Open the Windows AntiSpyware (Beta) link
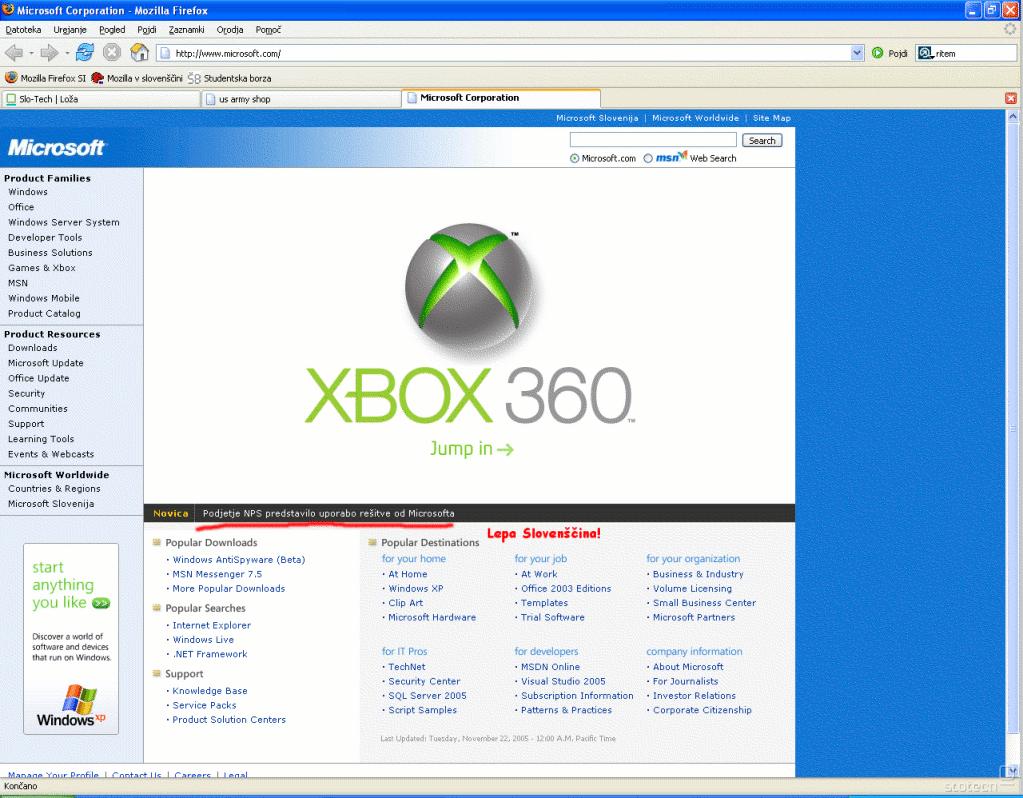Image resolution: width=1023 pixels, height=798 pixels. 238,560
